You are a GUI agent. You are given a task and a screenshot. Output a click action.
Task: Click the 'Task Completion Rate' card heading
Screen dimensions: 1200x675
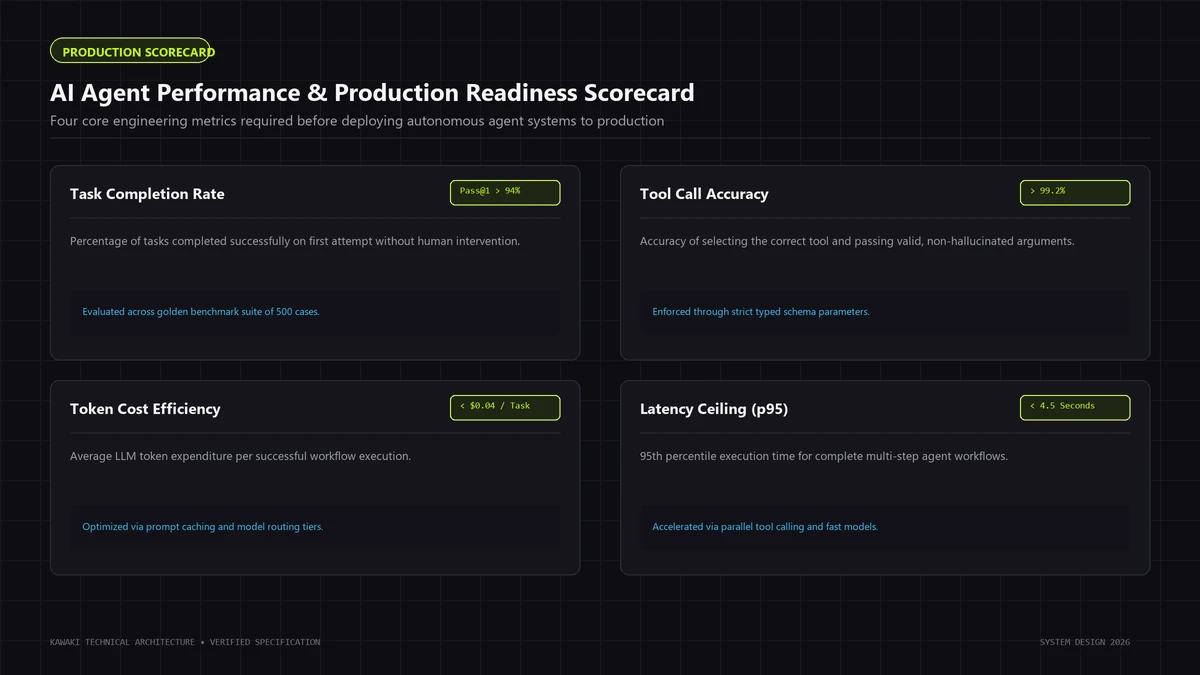pyautogui.click(x=147, y=194)
